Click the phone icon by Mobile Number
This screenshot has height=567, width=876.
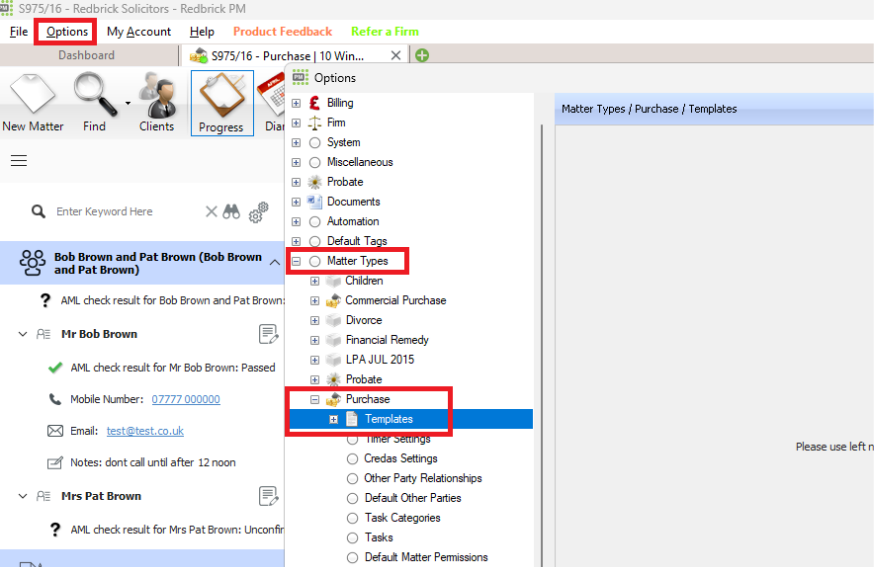(55, 399)
